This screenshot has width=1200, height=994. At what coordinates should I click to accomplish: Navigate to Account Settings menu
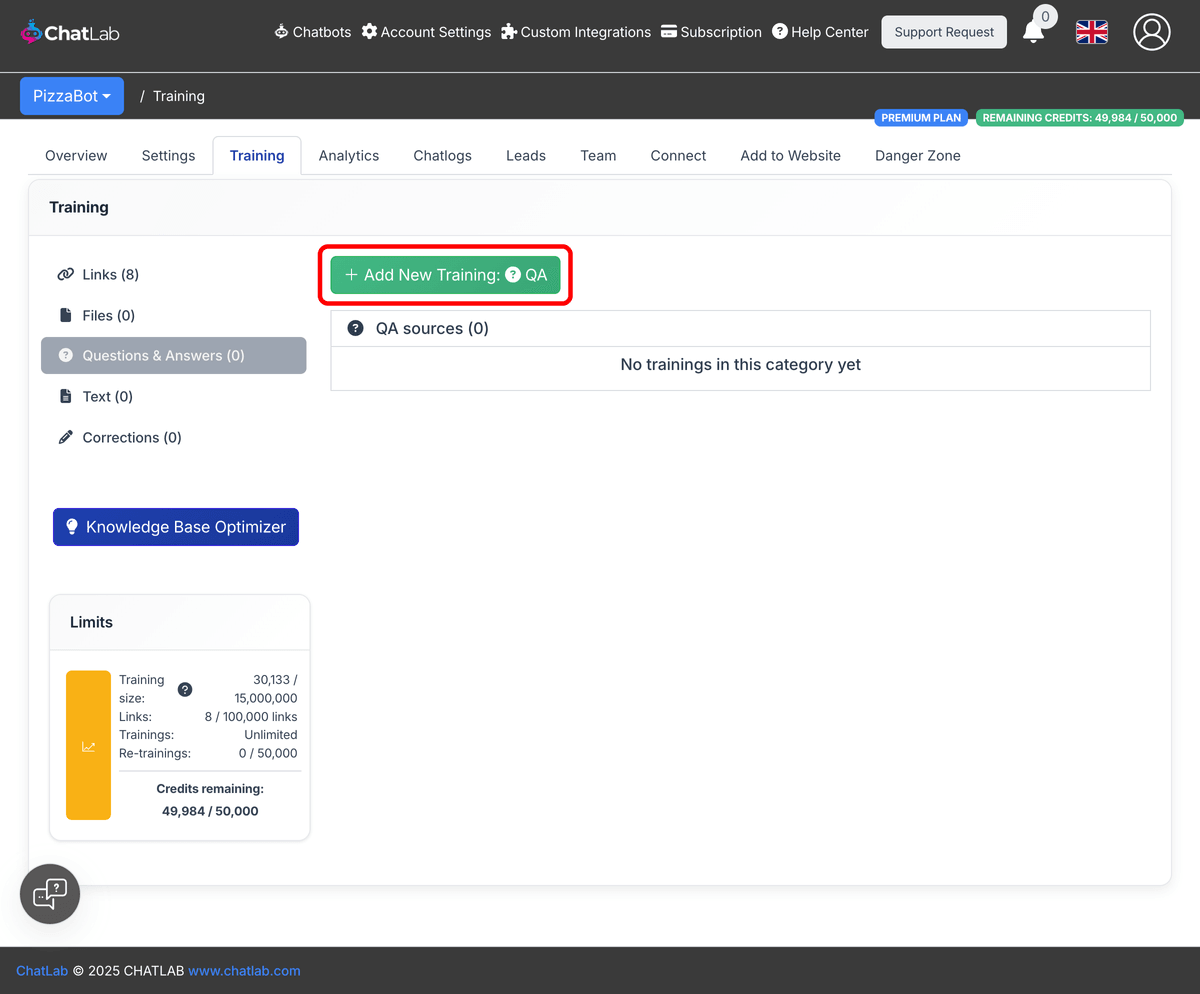point(426,31)
